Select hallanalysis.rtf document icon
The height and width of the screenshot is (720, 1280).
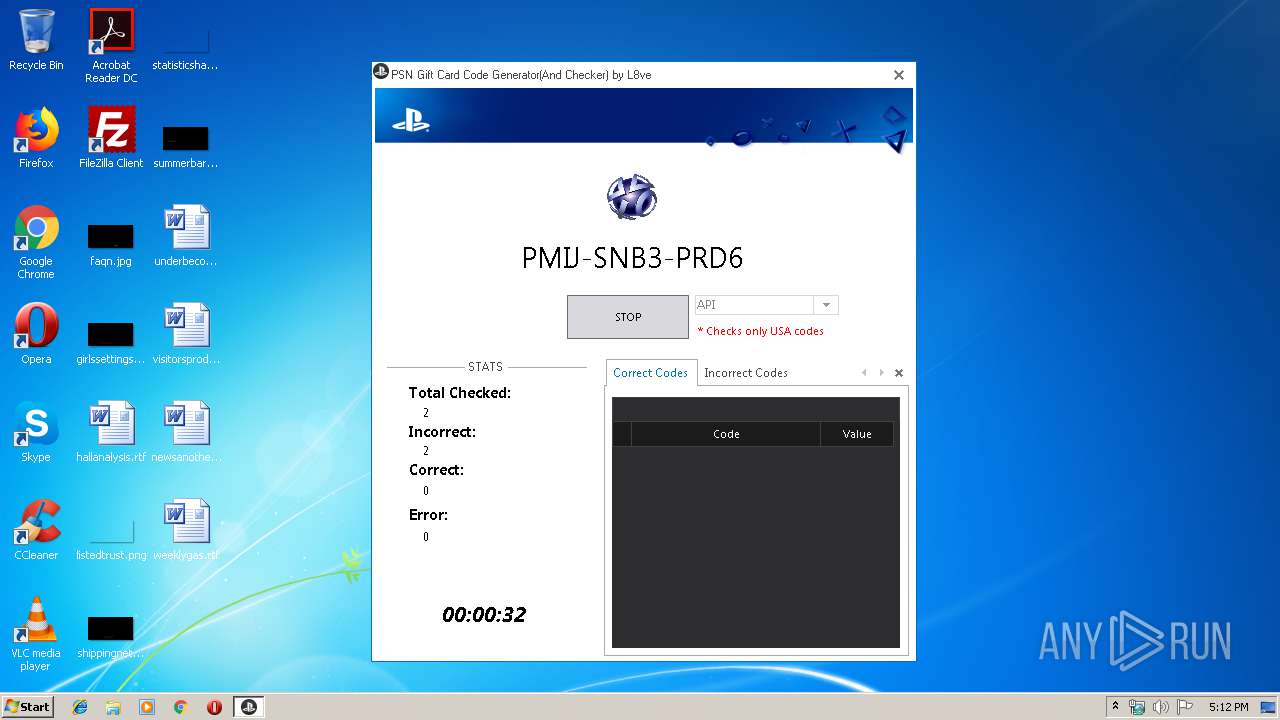[x=111, y=432]
